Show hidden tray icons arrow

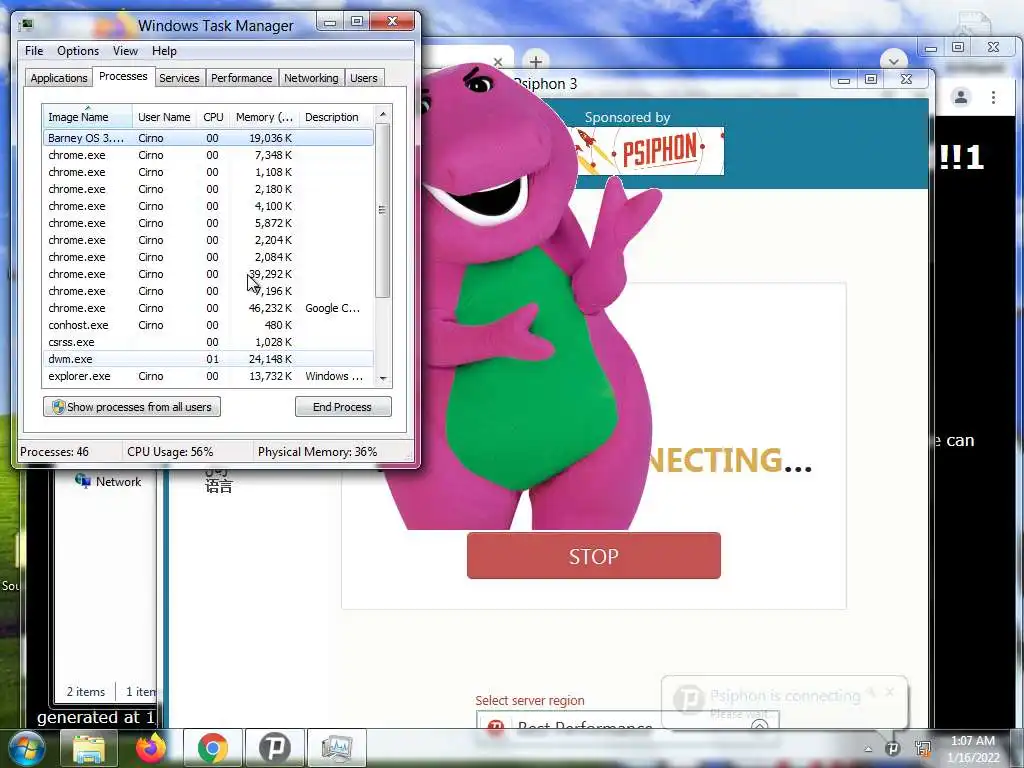pyautogui.click(x=868, y=749)
